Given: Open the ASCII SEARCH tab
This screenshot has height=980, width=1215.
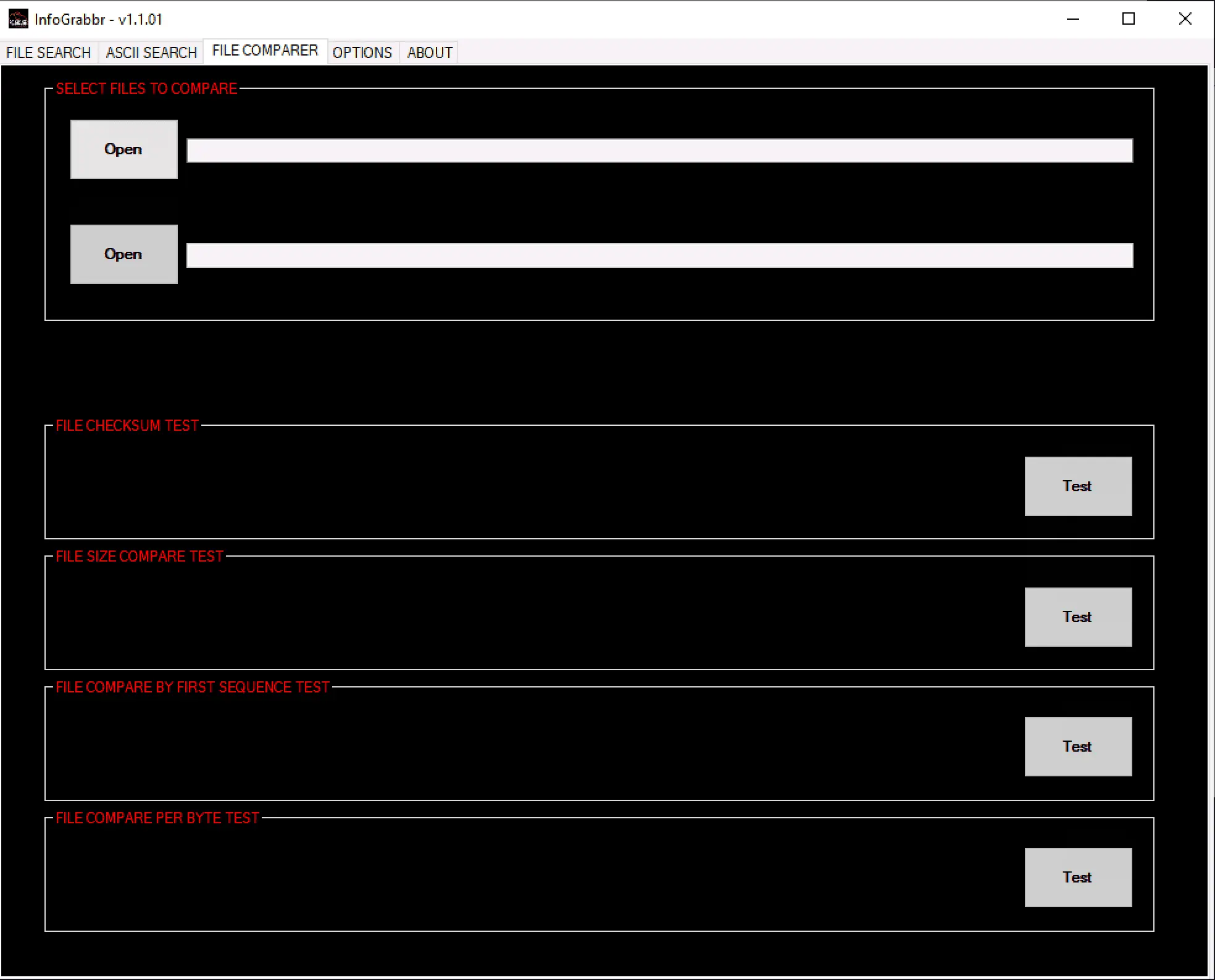Looking at the screenshot, I should point(151,52).
